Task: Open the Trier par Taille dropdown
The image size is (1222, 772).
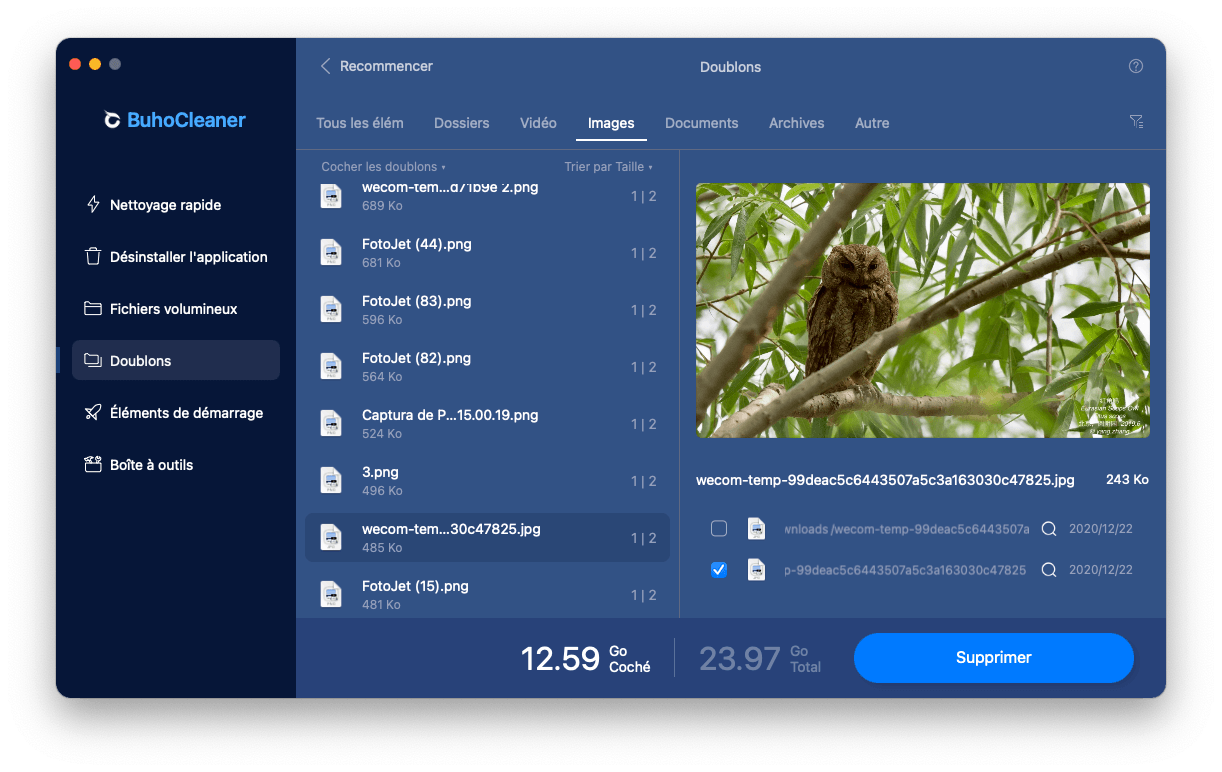Action: tap(608, 167)
